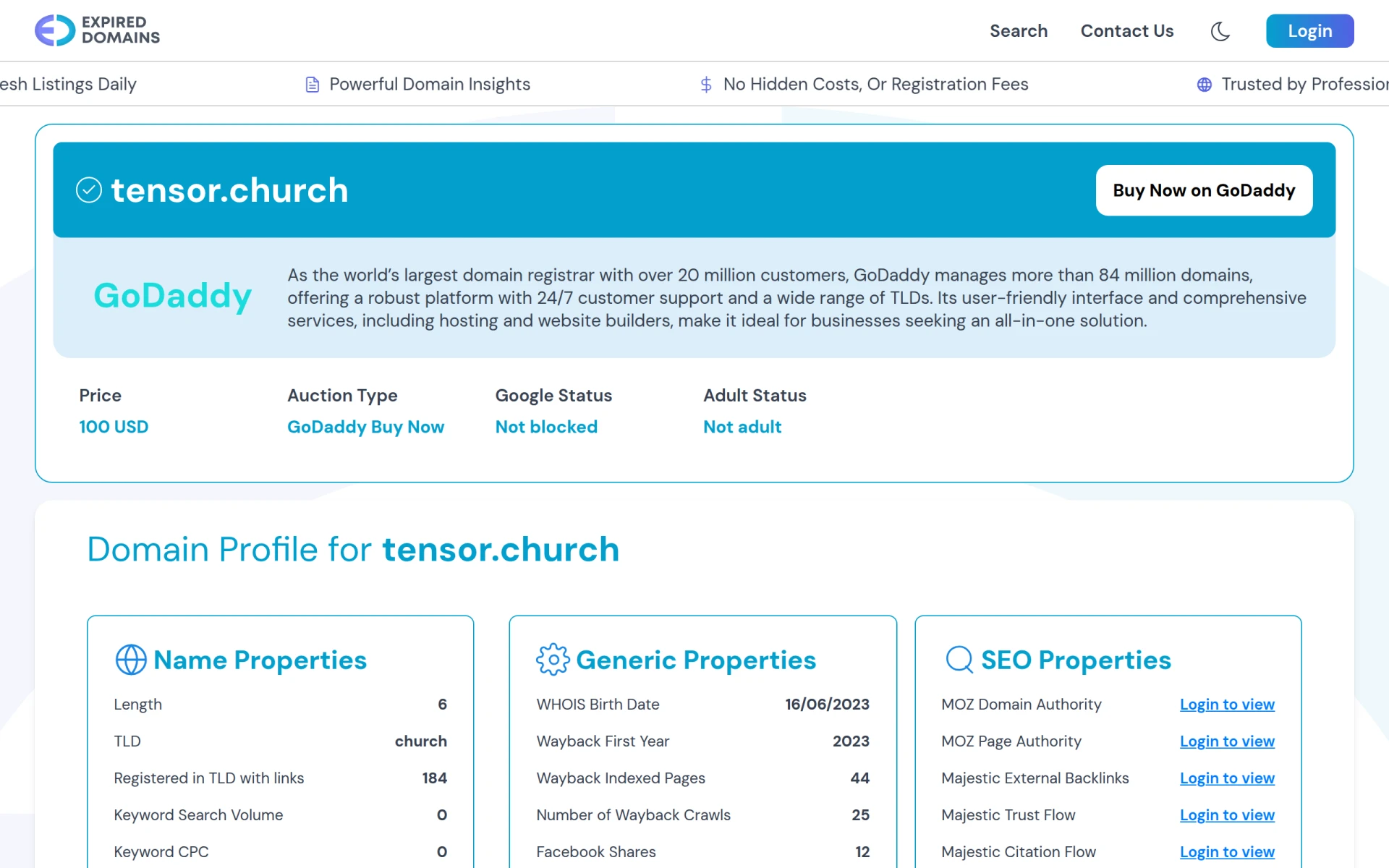
Task: Click the GoDaddy logo text
Action: pyautogui.click(x=173, y=296)
